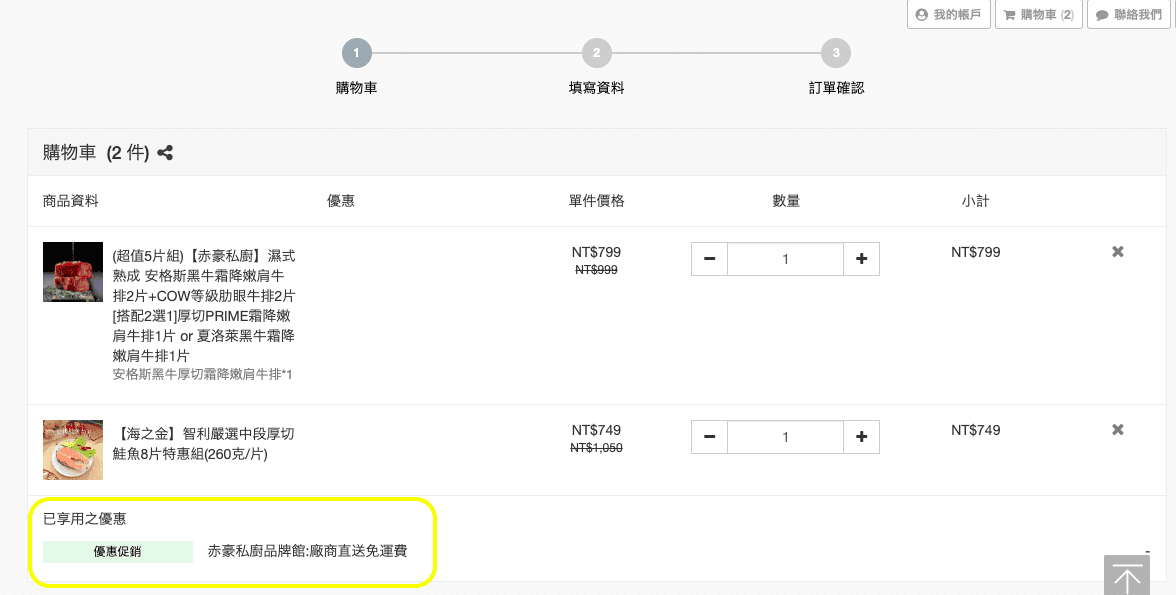
Task: Remove the salmon set from cart
Action: tap(1118, 430)
